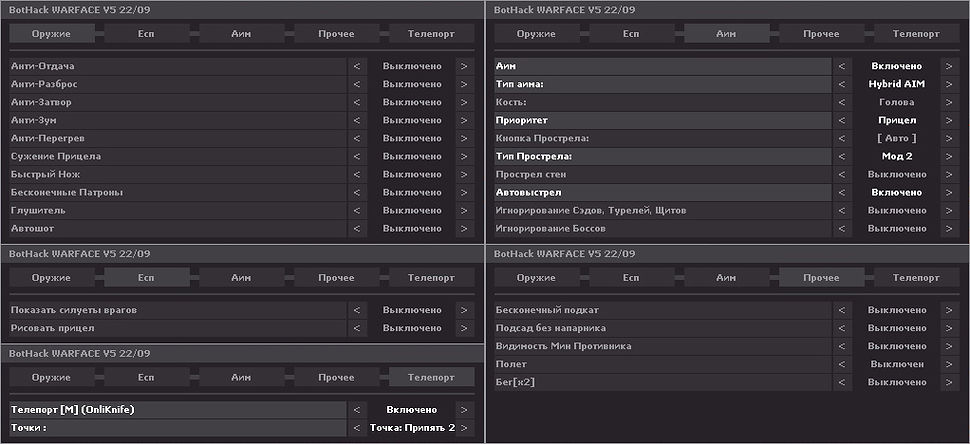This screenshot has width=970, height=444.
Task: Click the Видимость Мин Противника label
Action: [564, 346]
